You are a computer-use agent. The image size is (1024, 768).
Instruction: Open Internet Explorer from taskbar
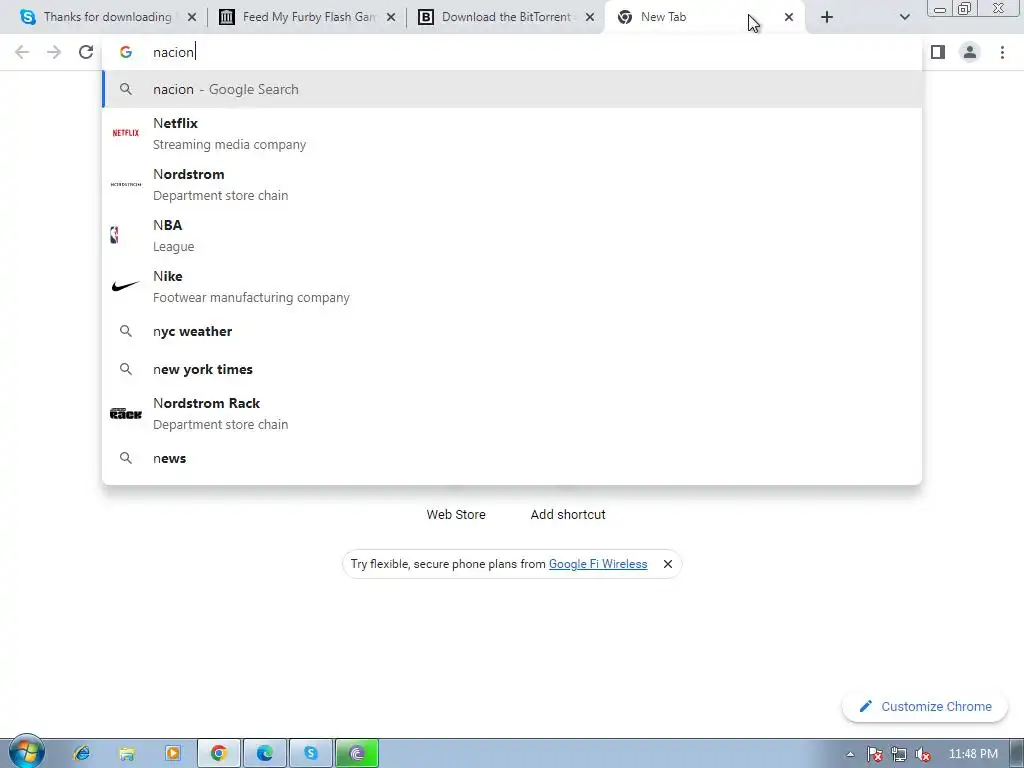coord(82,754)
